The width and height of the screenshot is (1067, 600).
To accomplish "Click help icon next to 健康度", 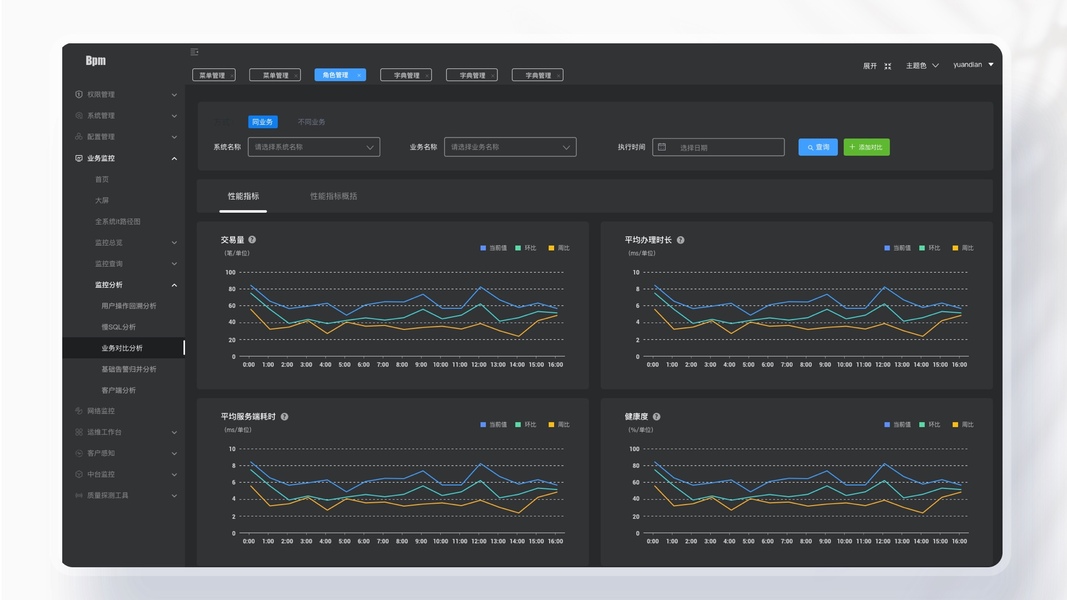I will pyautogui.click(x=656, y=416).
